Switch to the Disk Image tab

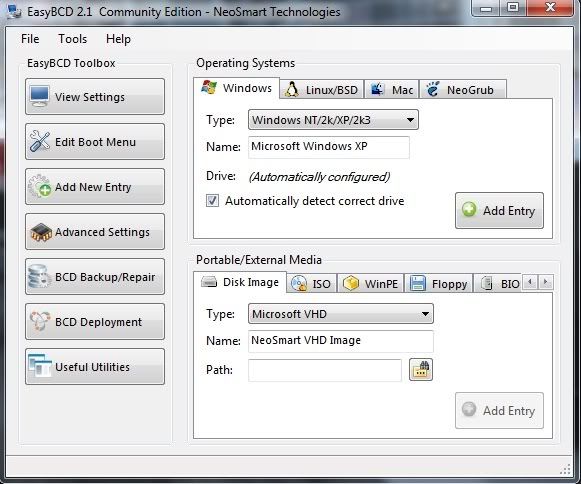tap(240, 282)
